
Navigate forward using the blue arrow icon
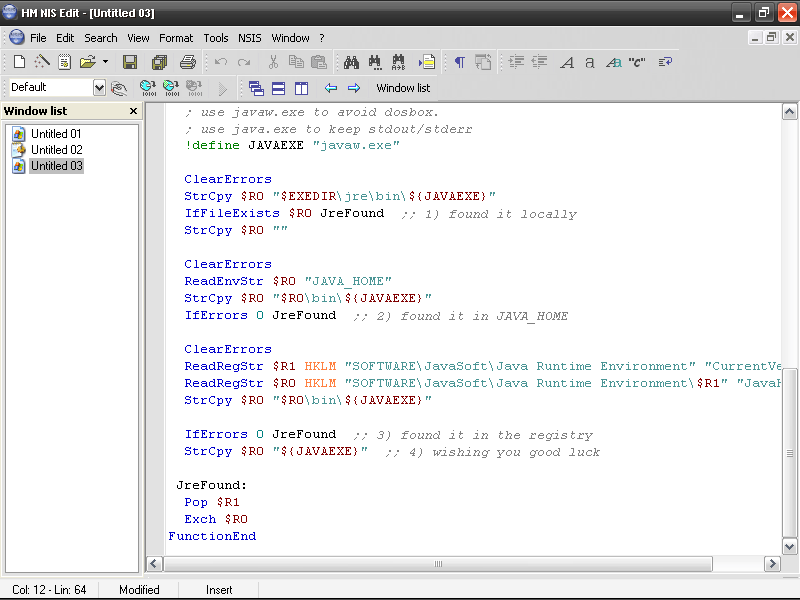tap(354, 88)
